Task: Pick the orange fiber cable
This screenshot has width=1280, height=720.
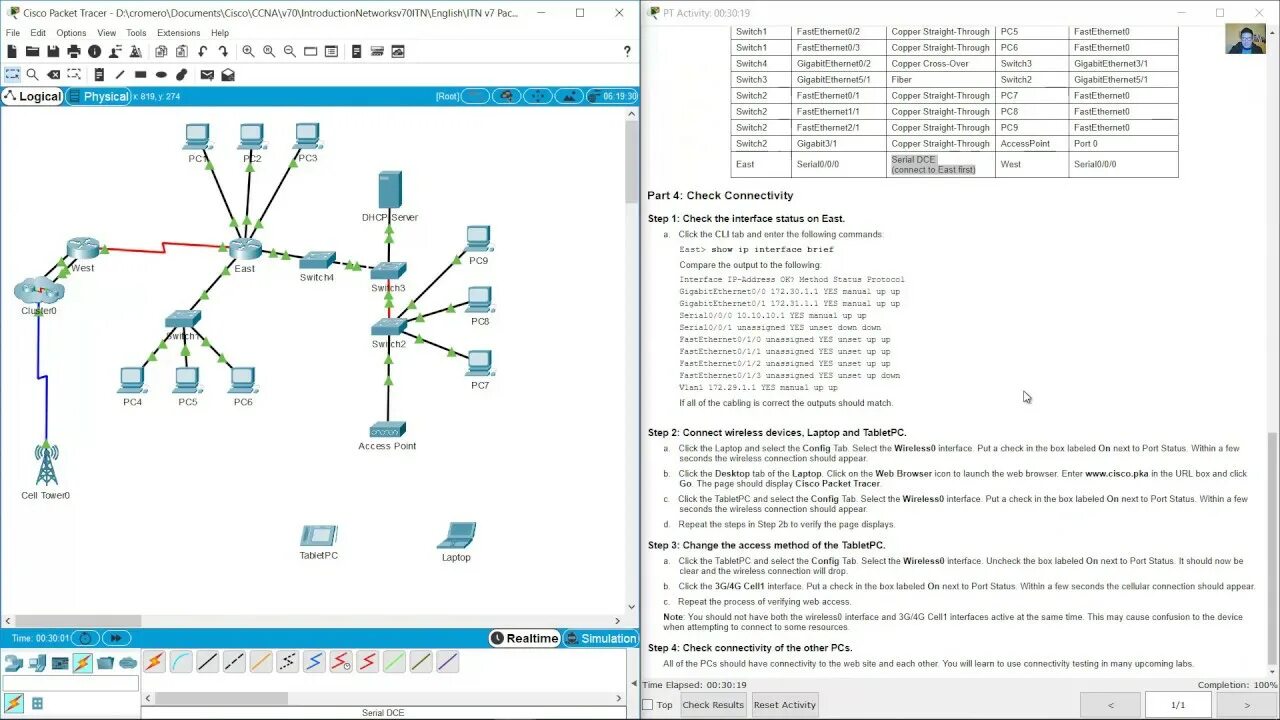Action: (x=261, y=661)
